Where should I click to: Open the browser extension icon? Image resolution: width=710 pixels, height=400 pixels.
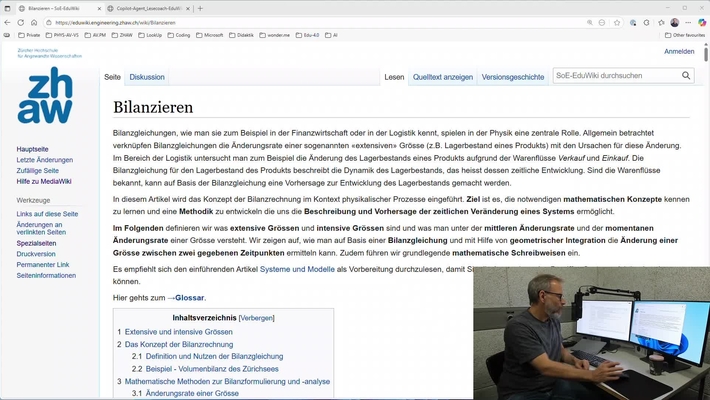coord(633,23)
